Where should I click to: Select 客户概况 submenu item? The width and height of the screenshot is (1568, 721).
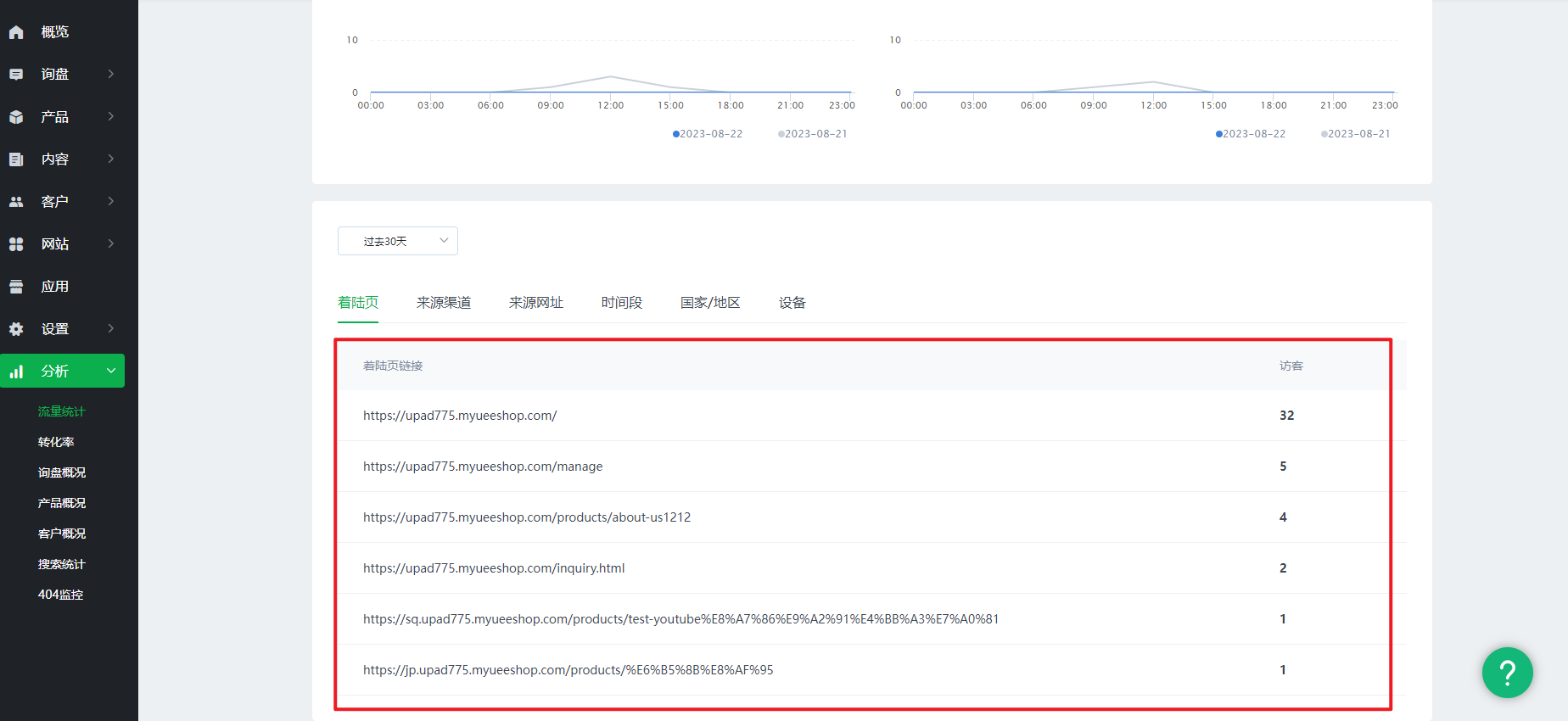[x=61, y=534]
